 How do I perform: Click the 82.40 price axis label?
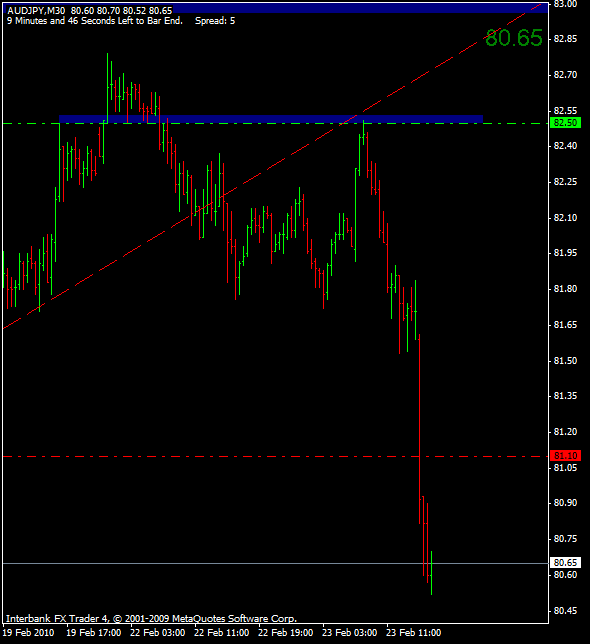click(565, 146)
